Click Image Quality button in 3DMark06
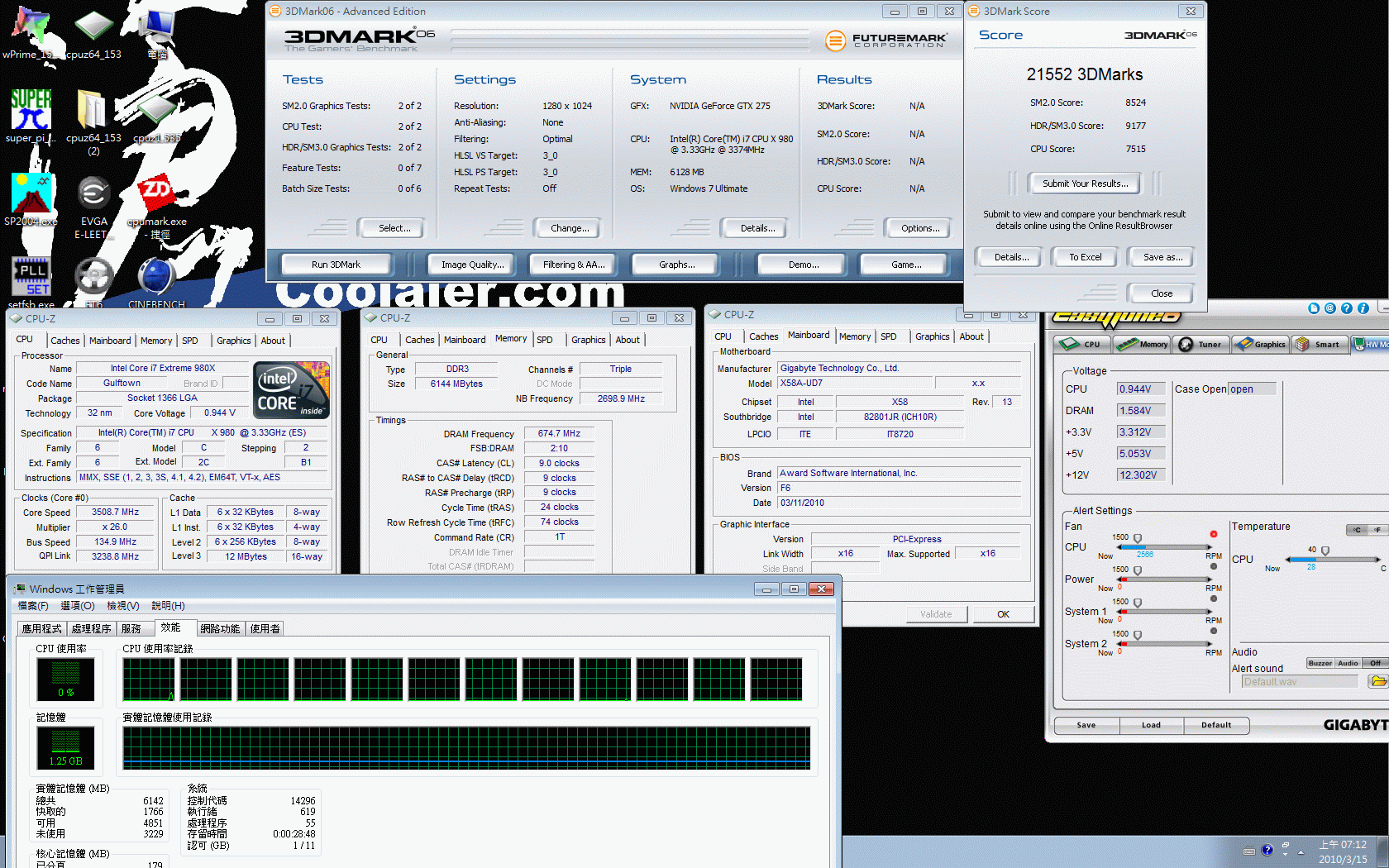1389x868 pixels. 472,265
